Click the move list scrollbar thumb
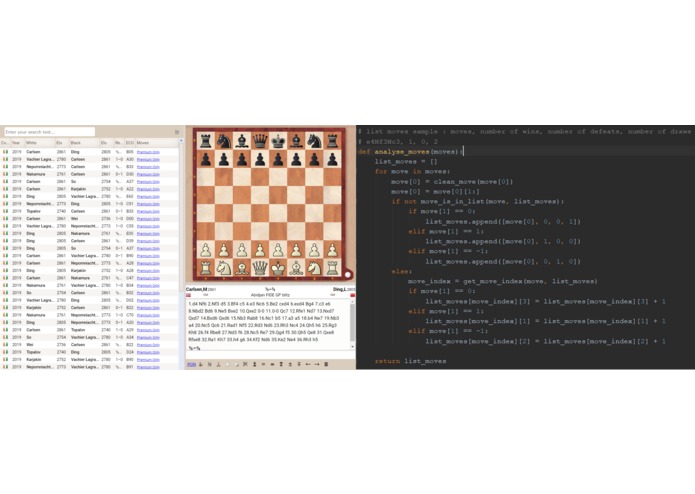 click(x=353, y=323)
